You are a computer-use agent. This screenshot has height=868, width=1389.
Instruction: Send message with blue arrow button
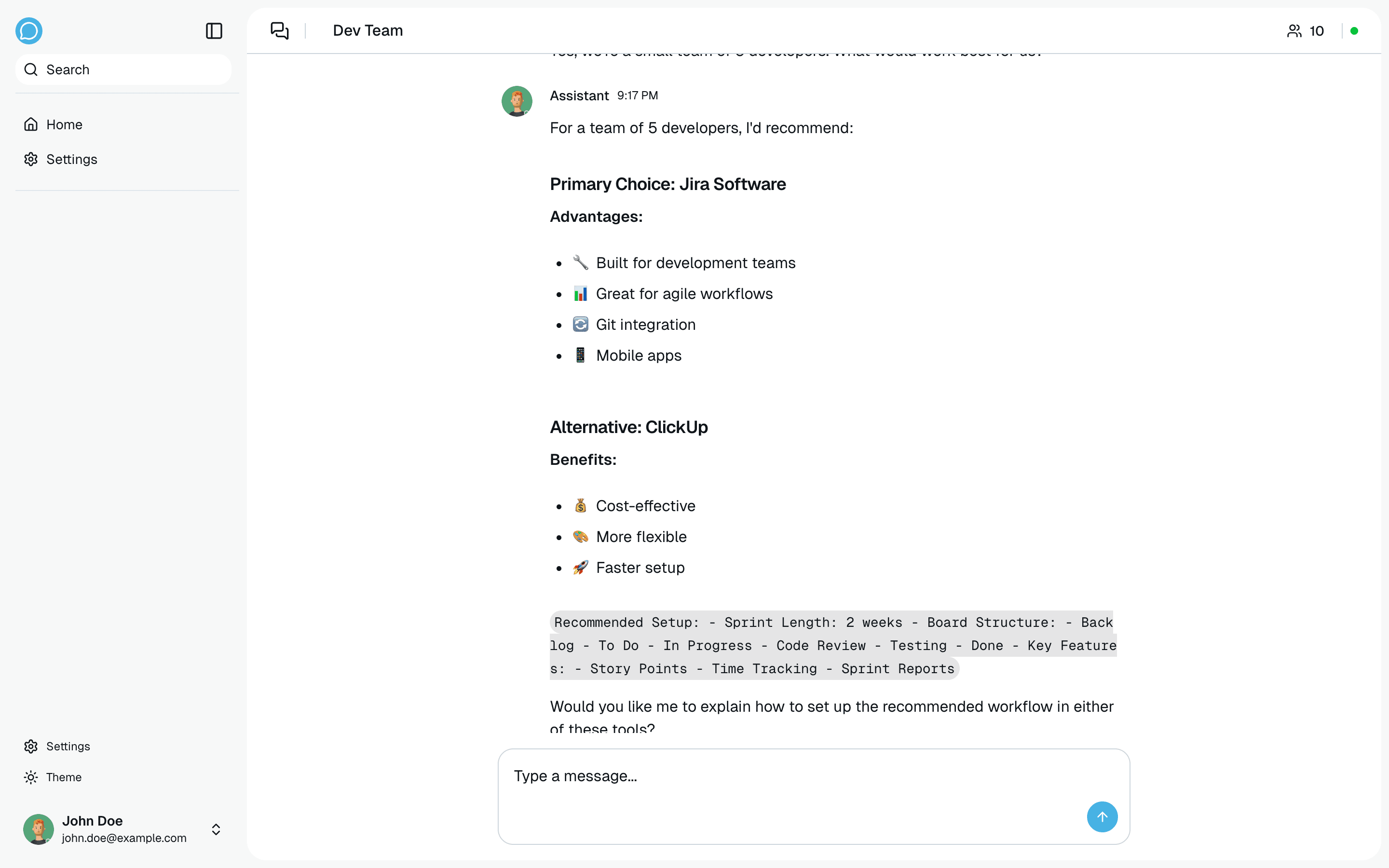1102,816
